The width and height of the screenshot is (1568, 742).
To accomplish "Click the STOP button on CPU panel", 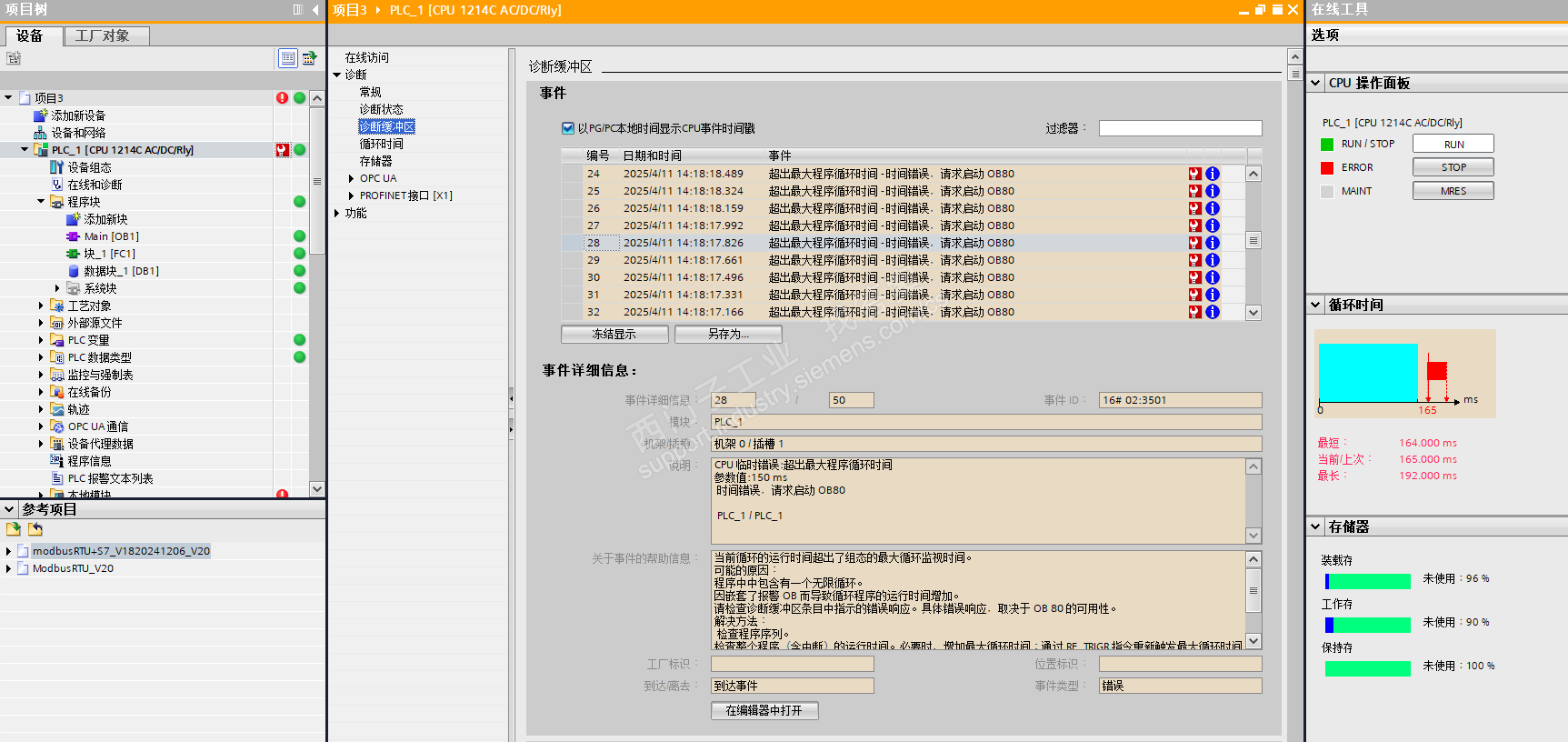I will point(1453,167).
